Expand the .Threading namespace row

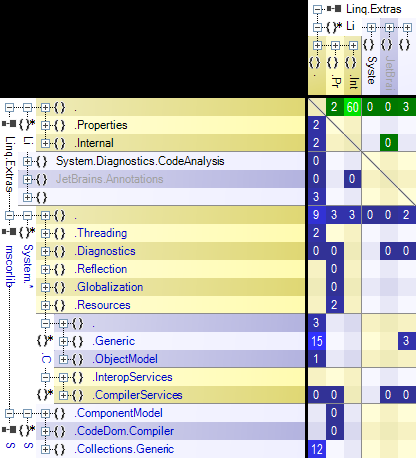point(45,233)
